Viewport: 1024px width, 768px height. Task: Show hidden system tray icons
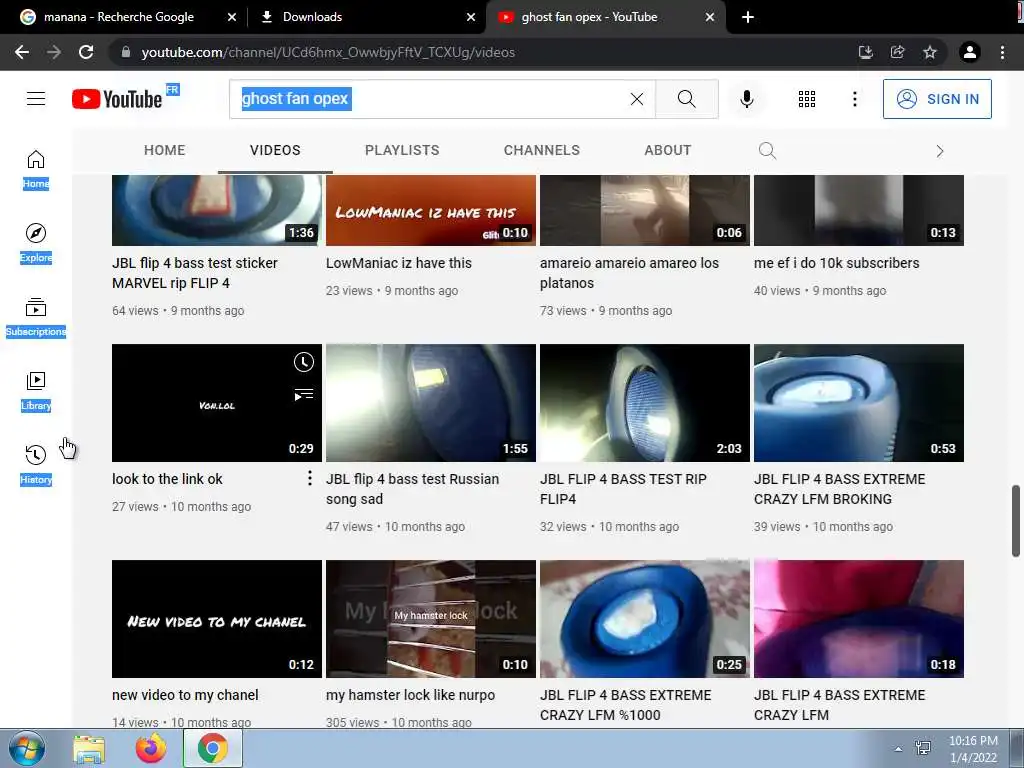pyautogui.click(x=899, y=749)
